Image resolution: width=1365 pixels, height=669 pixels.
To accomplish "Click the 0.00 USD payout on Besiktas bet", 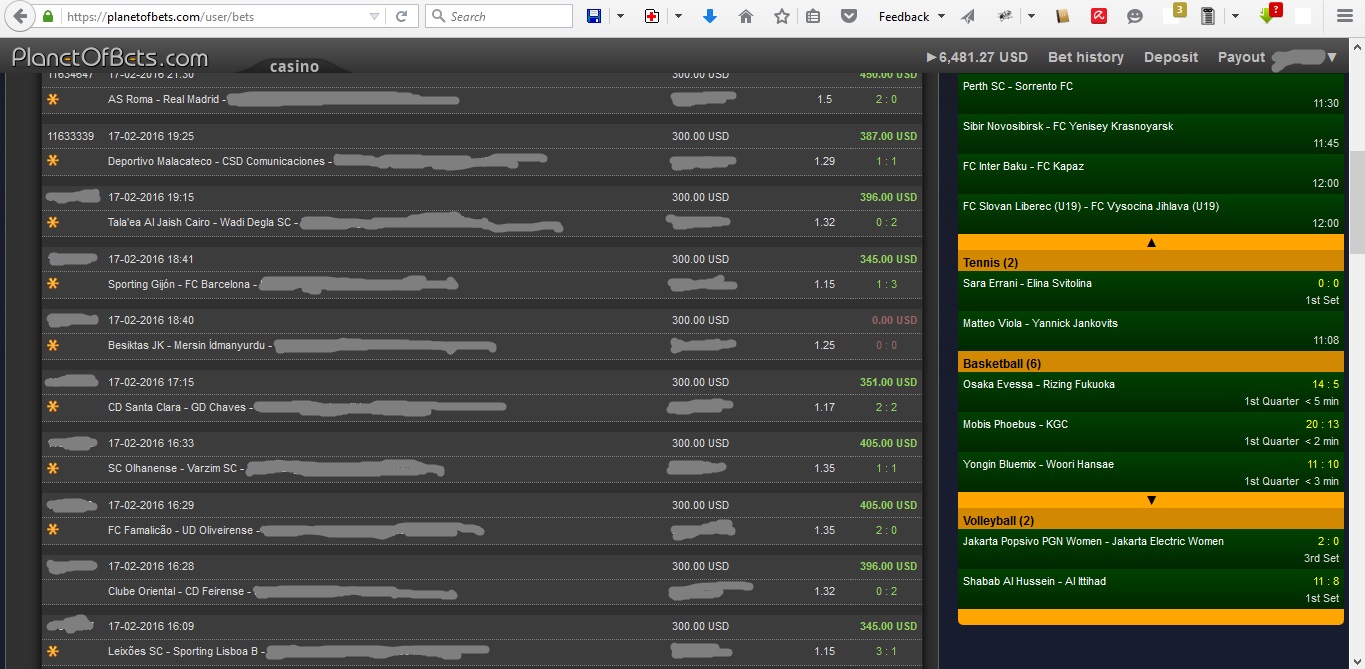I will (x=894, y=320).
